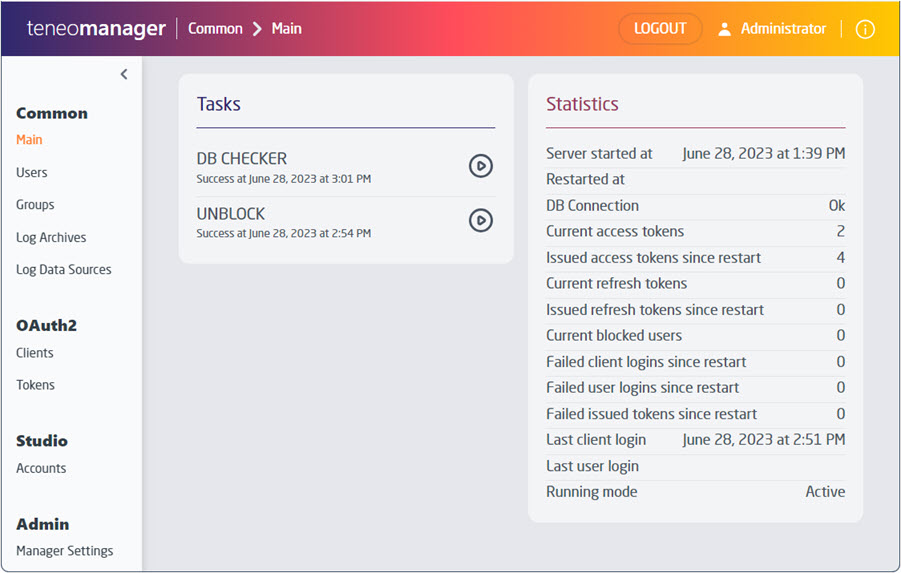Screen dimensions: 901x573
Task: Click the Statistics panel title
Action: [x=582, y=104]
